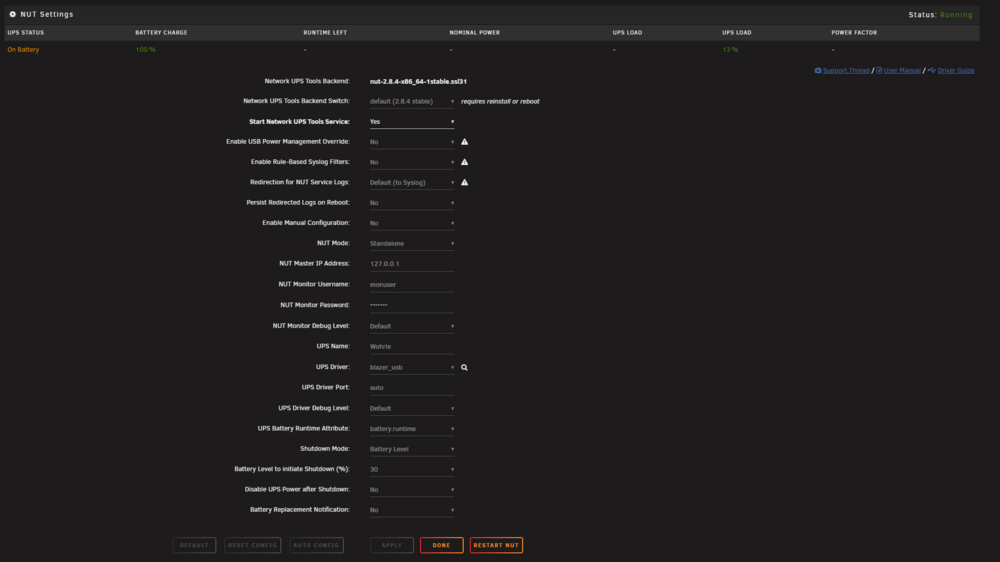The height and width of the screenshot is (562, 1000).
Task: Click the NUT Master IP Address field
Action: pos(412,263)
